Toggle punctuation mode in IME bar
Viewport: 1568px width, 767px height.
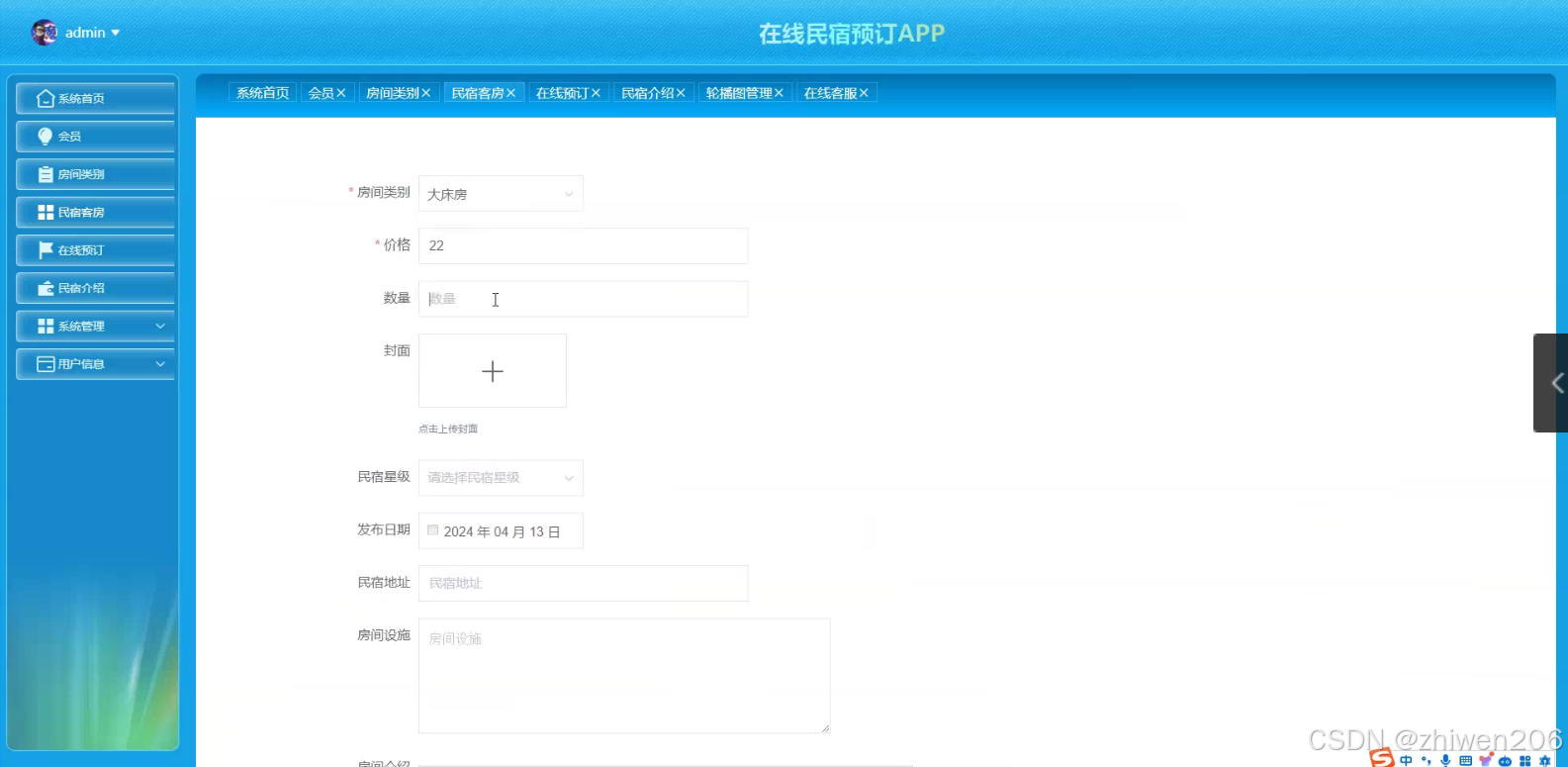coord(1426,760)
